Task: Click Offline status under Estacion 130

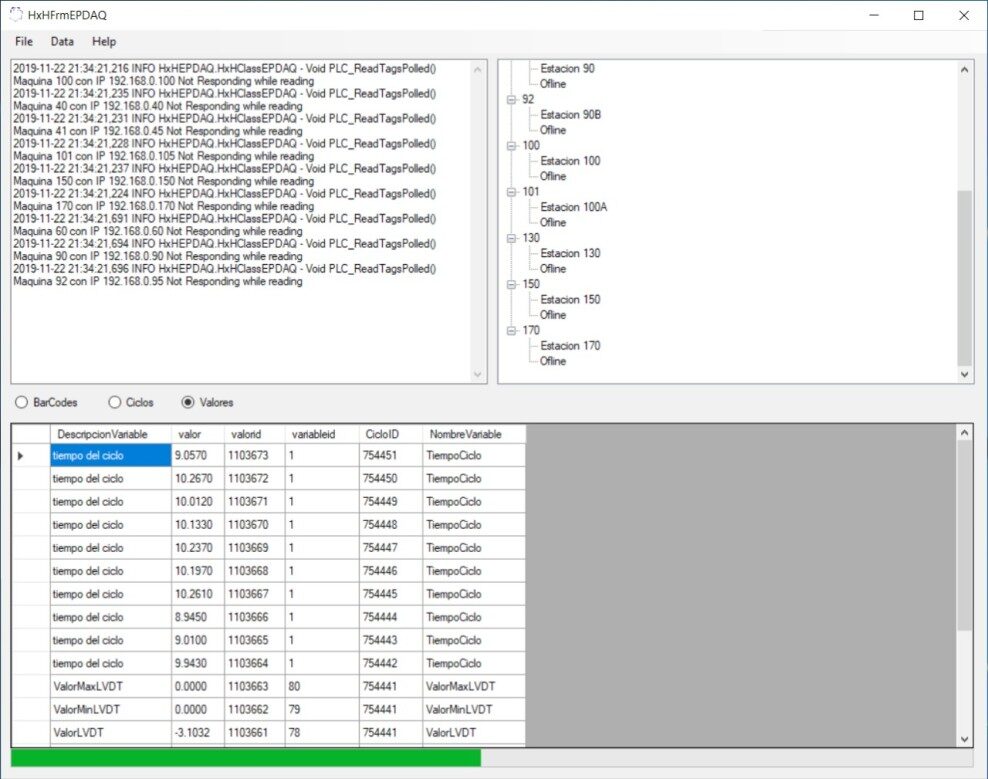Action: [x=553, y=268]
